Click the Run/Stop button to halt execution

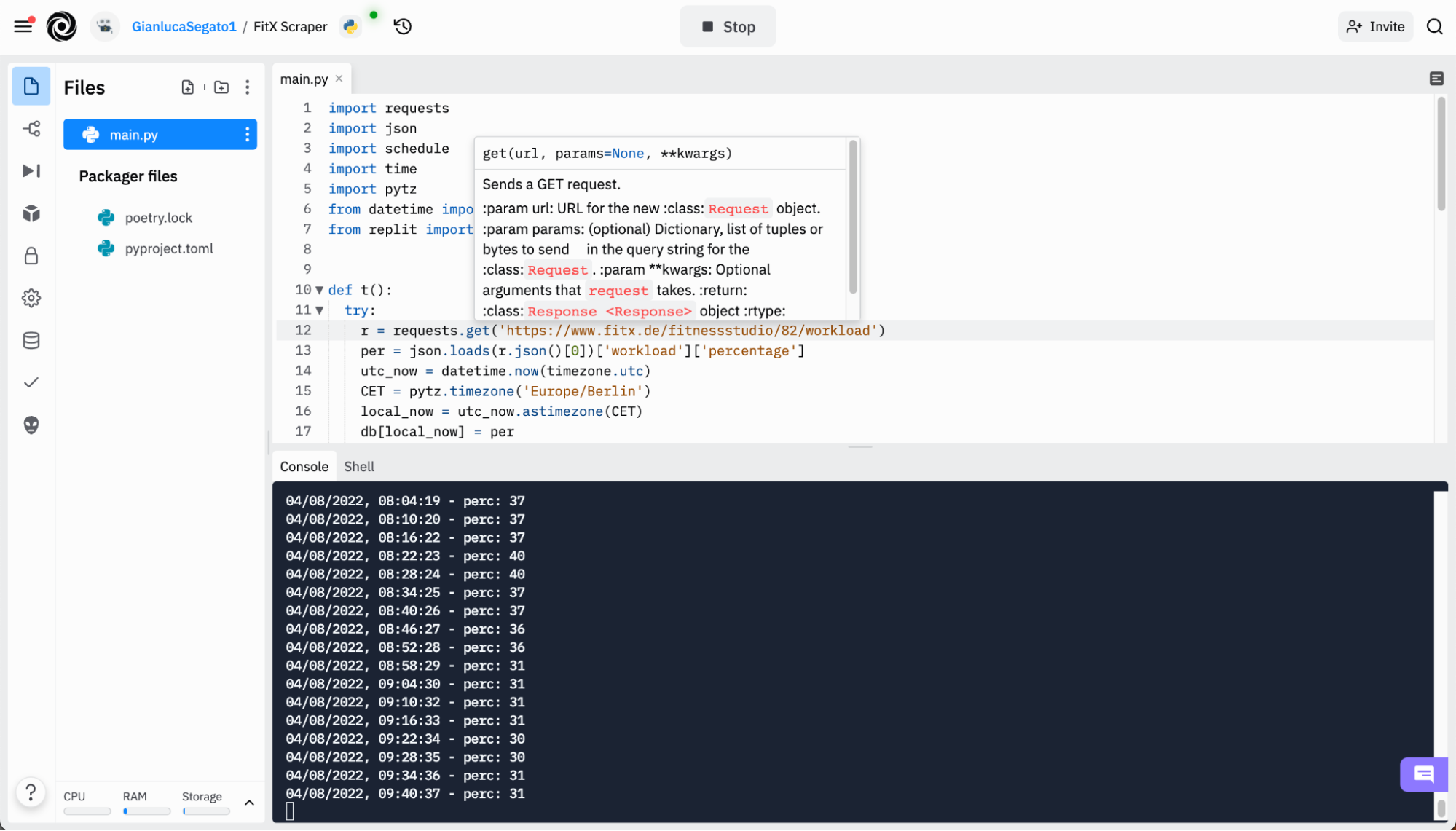(x=728, y=27)
